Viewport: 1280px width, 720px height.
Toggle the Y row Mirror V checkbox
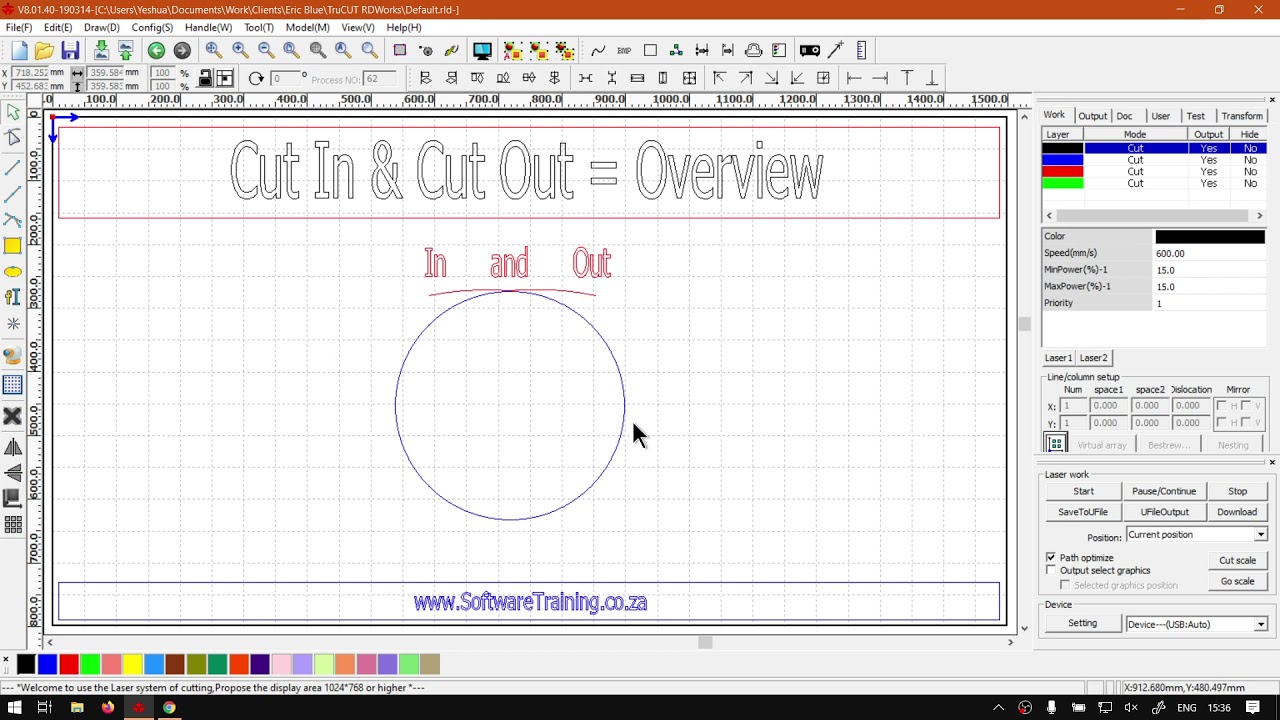point(1246,423)
